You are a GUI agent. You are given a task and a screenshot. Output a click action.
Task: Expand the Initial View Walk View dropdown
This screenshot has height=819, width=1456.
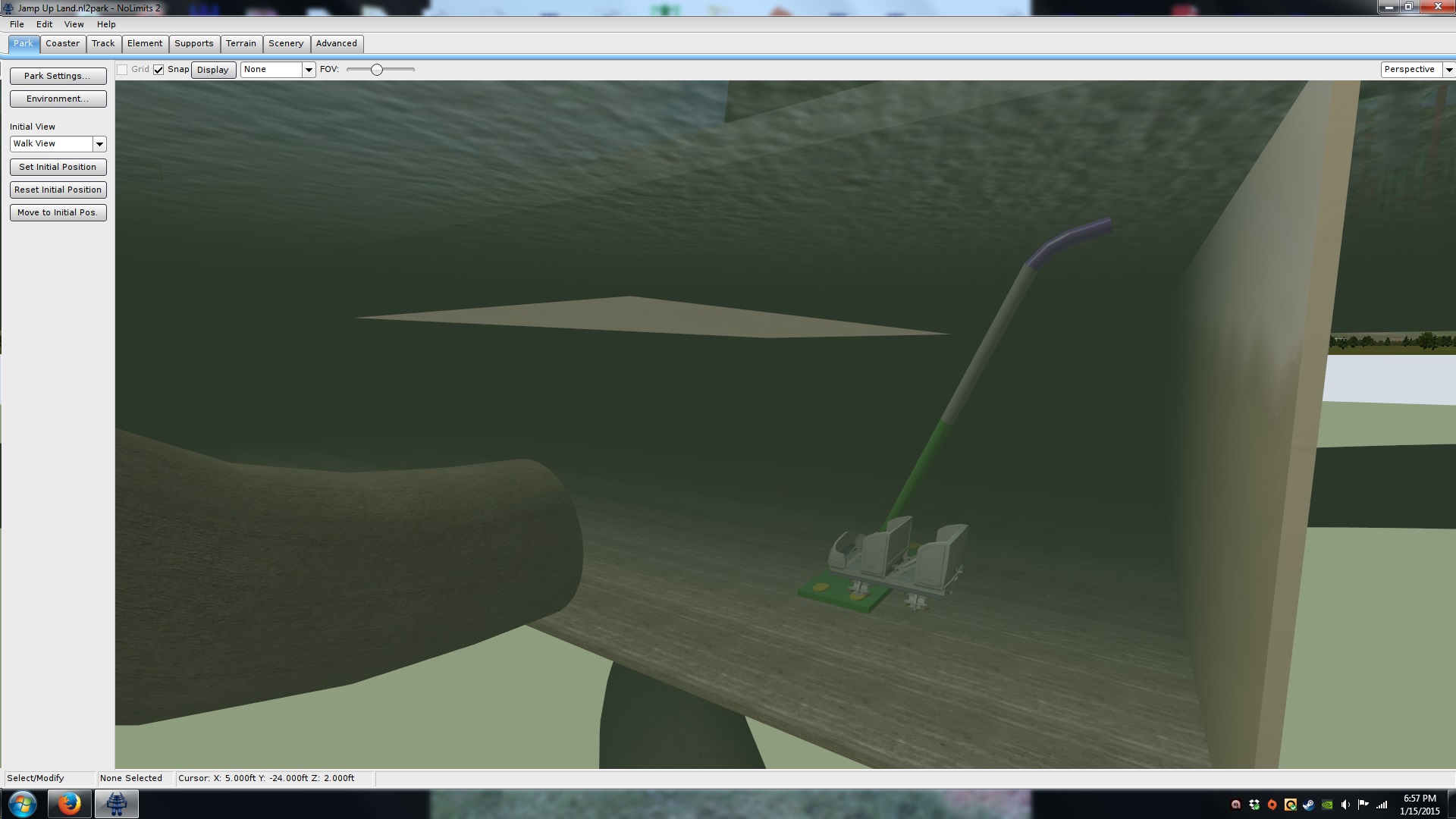(x=99, y=144)
